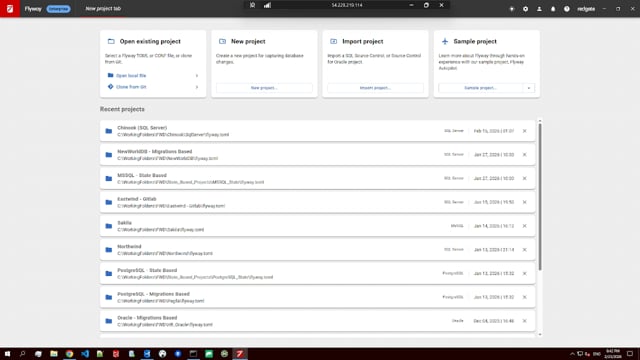
Task: Click the red Flyway logo icon
Action: click(10, 9)
